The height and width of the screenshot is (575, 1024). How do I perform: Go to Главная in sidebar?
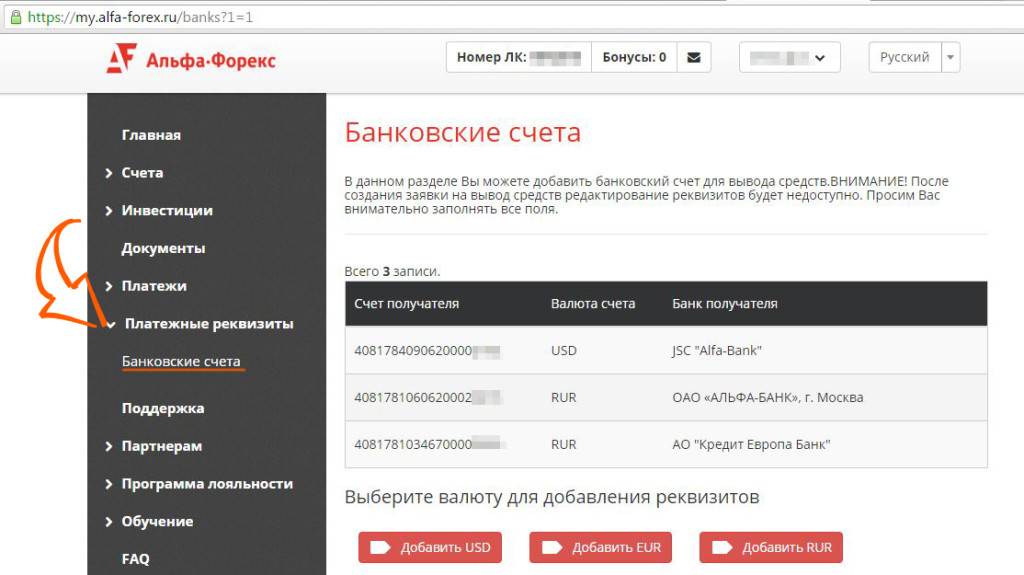[151, 135]
